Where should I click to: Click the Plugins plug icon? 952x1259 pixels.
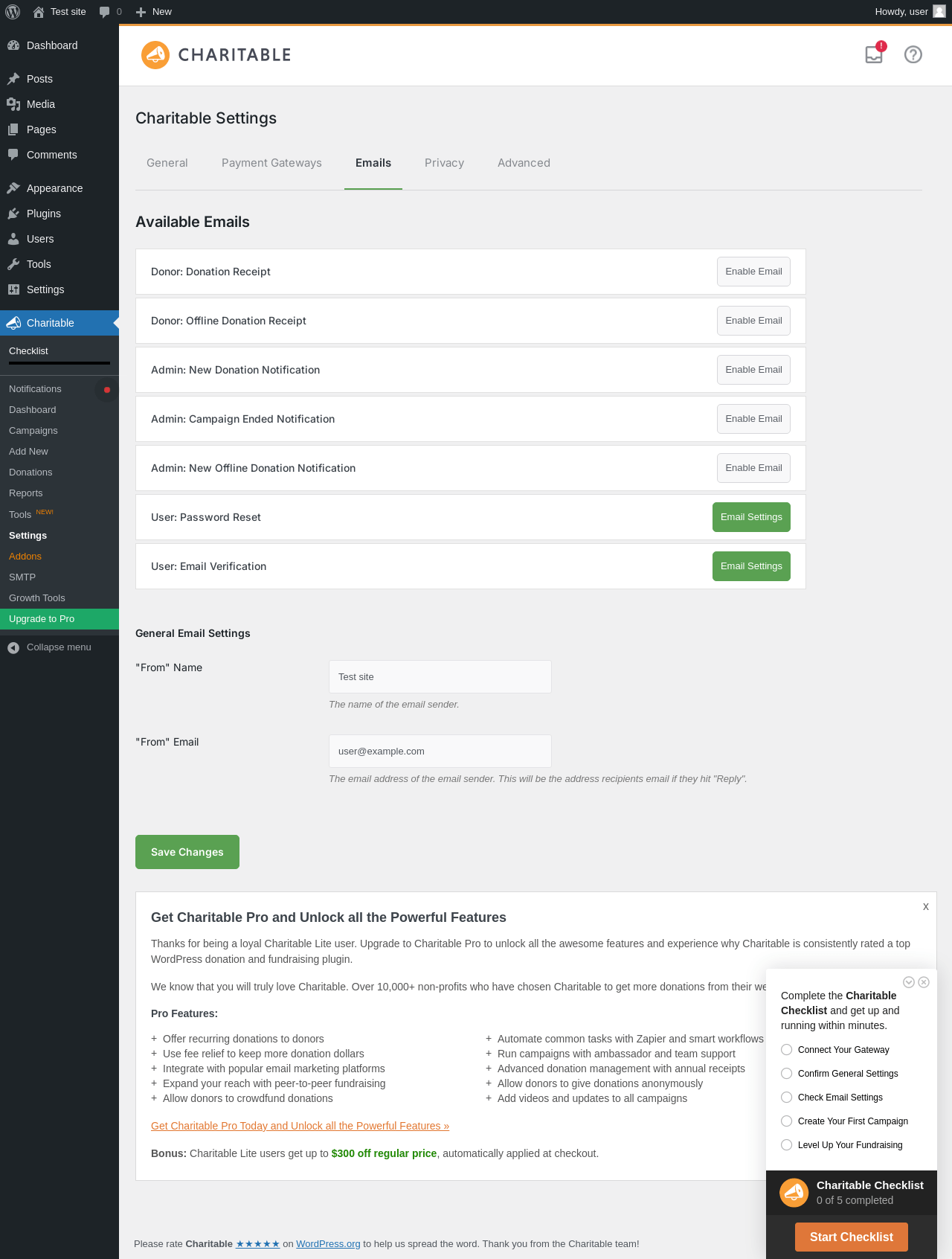click(x=13, y=214)
